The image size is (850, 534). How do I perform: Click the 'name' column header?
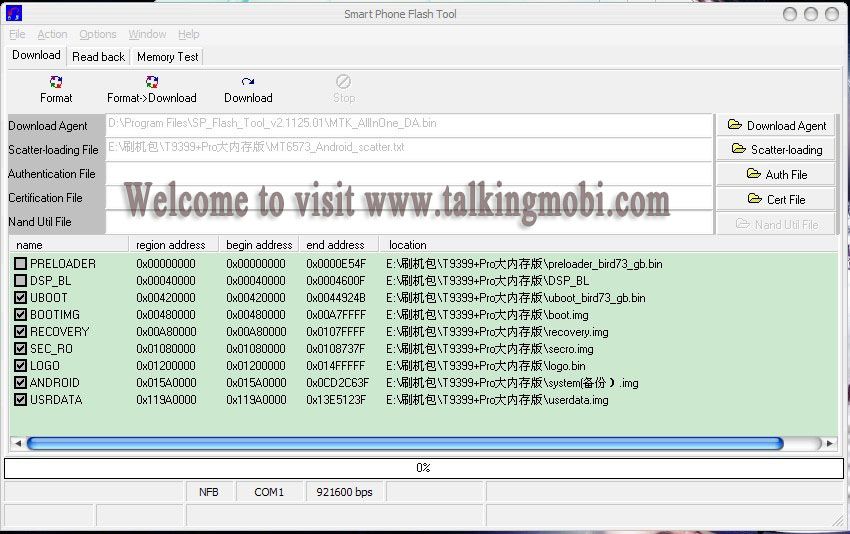68,245
